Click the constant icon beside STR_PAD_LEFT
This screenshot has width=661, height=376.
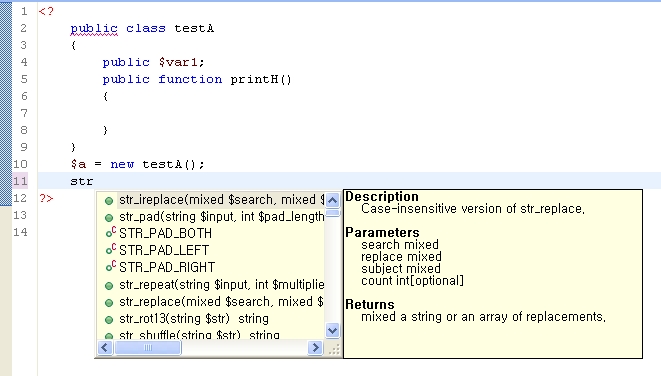point(110,250)
